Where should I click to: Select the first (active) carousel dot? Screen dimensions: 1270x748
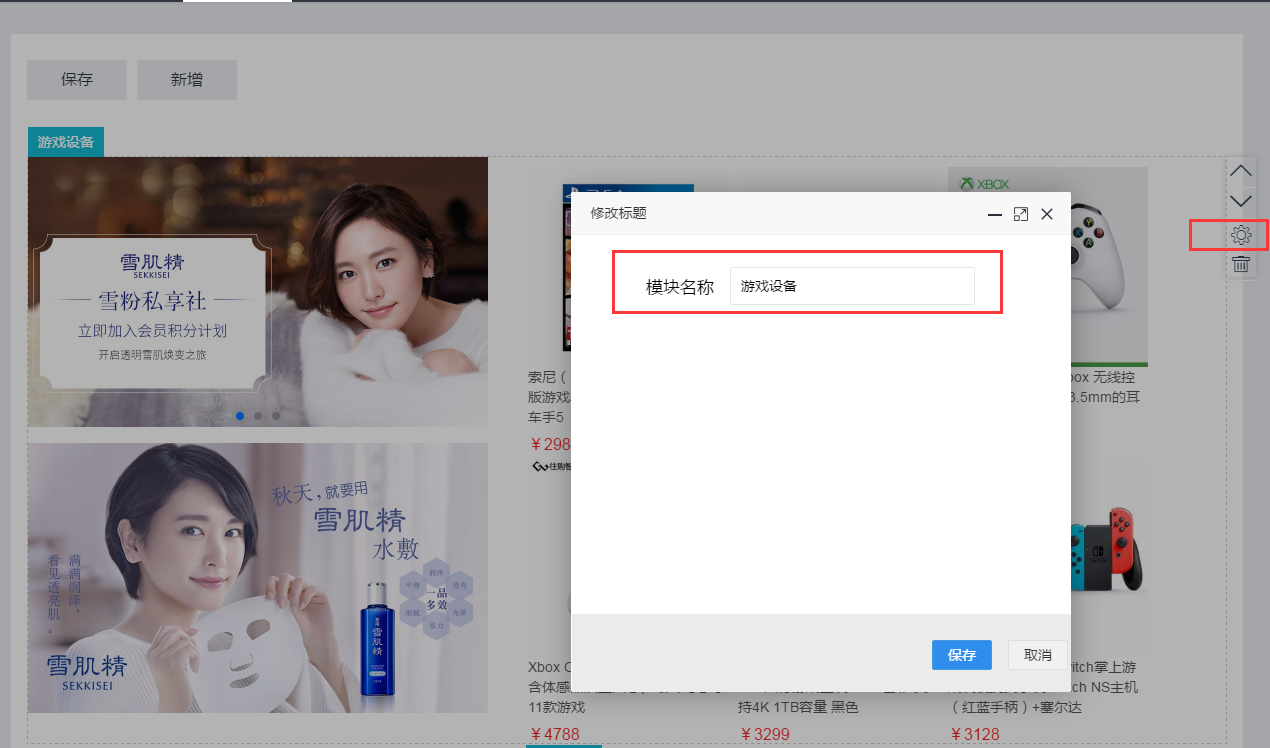click(x=240, y=415)
